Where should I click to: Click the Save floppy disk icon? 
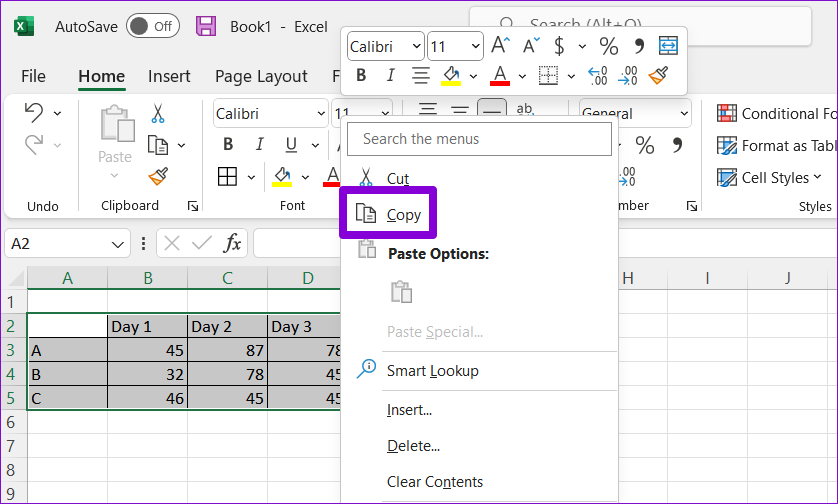(x=205, y=27)
